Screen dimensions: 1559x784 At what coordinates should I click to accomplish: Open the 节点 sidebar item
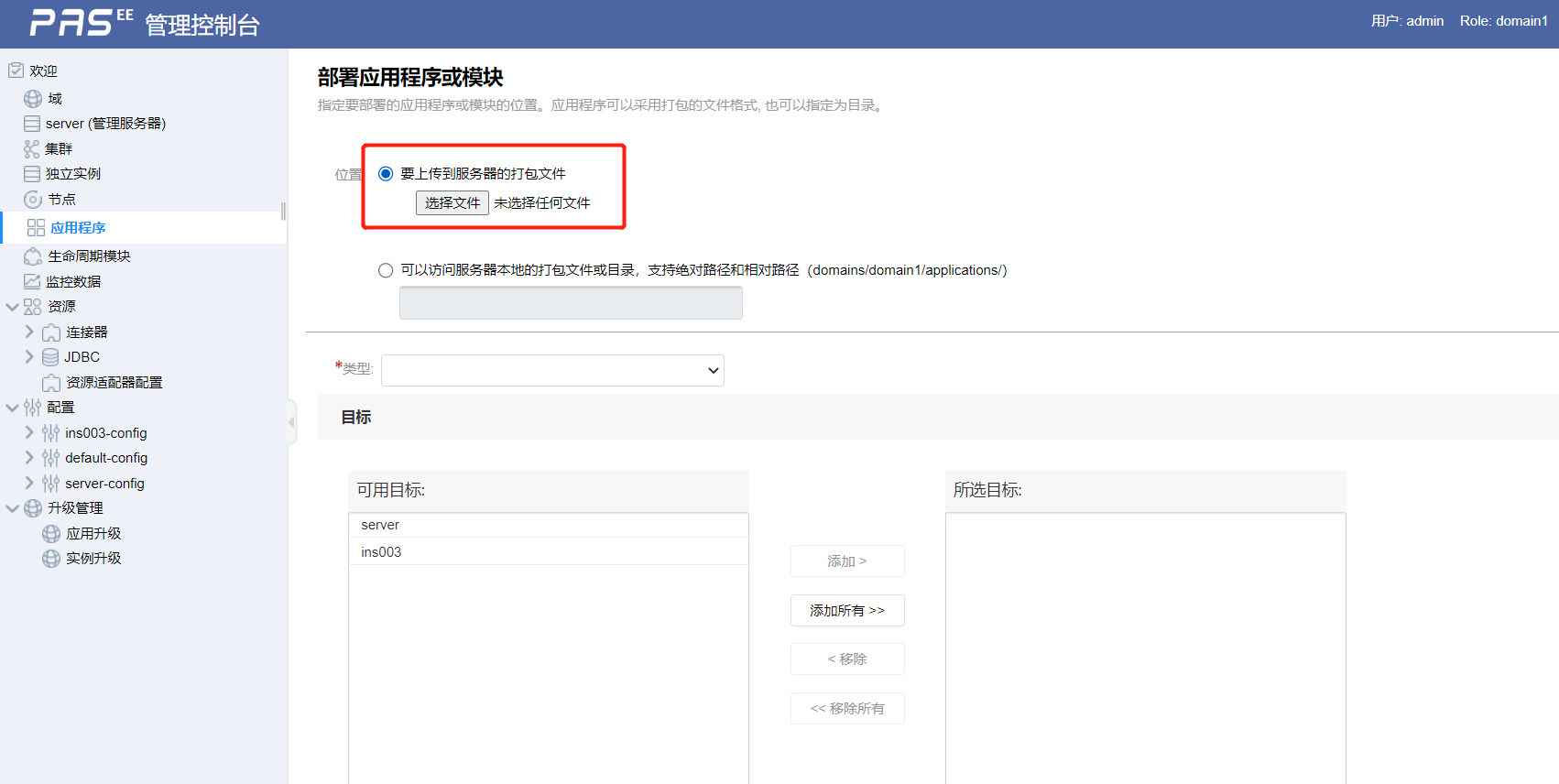point(61,200)
